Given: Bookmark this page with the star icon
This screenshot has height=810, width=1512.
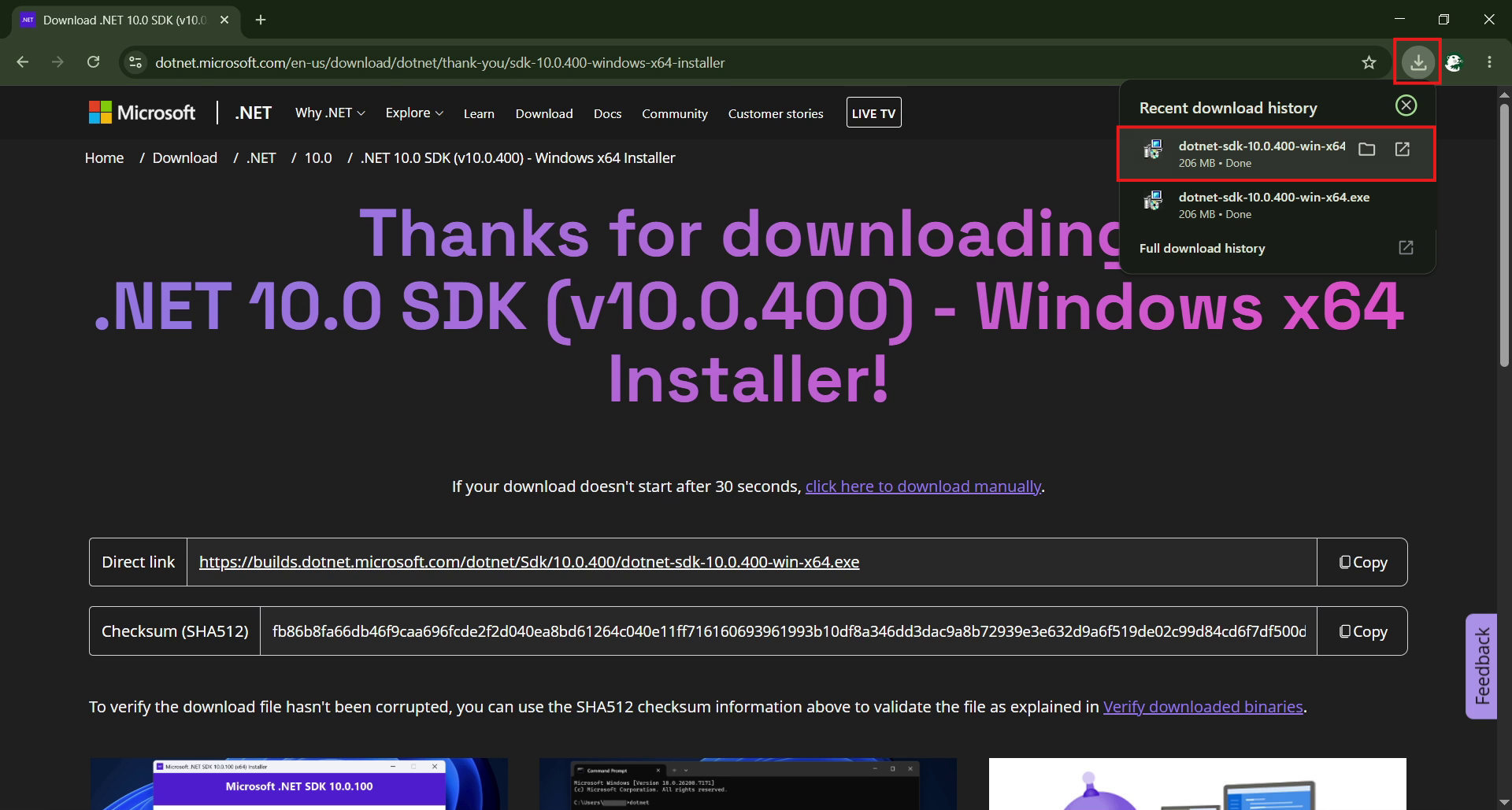Looking at the screenshot, I should click(x=1369, y=62).
